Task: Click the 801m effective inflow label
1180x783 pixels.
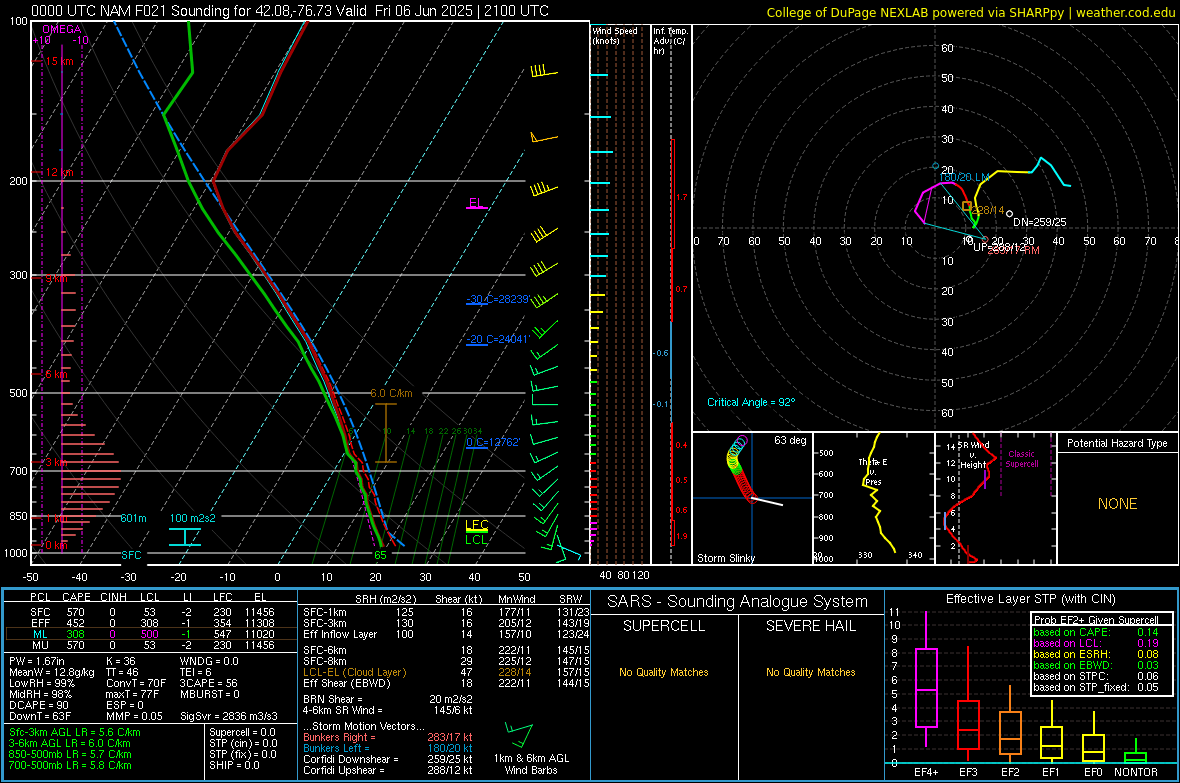Action: pyautogui.click(x=133, y=518)
